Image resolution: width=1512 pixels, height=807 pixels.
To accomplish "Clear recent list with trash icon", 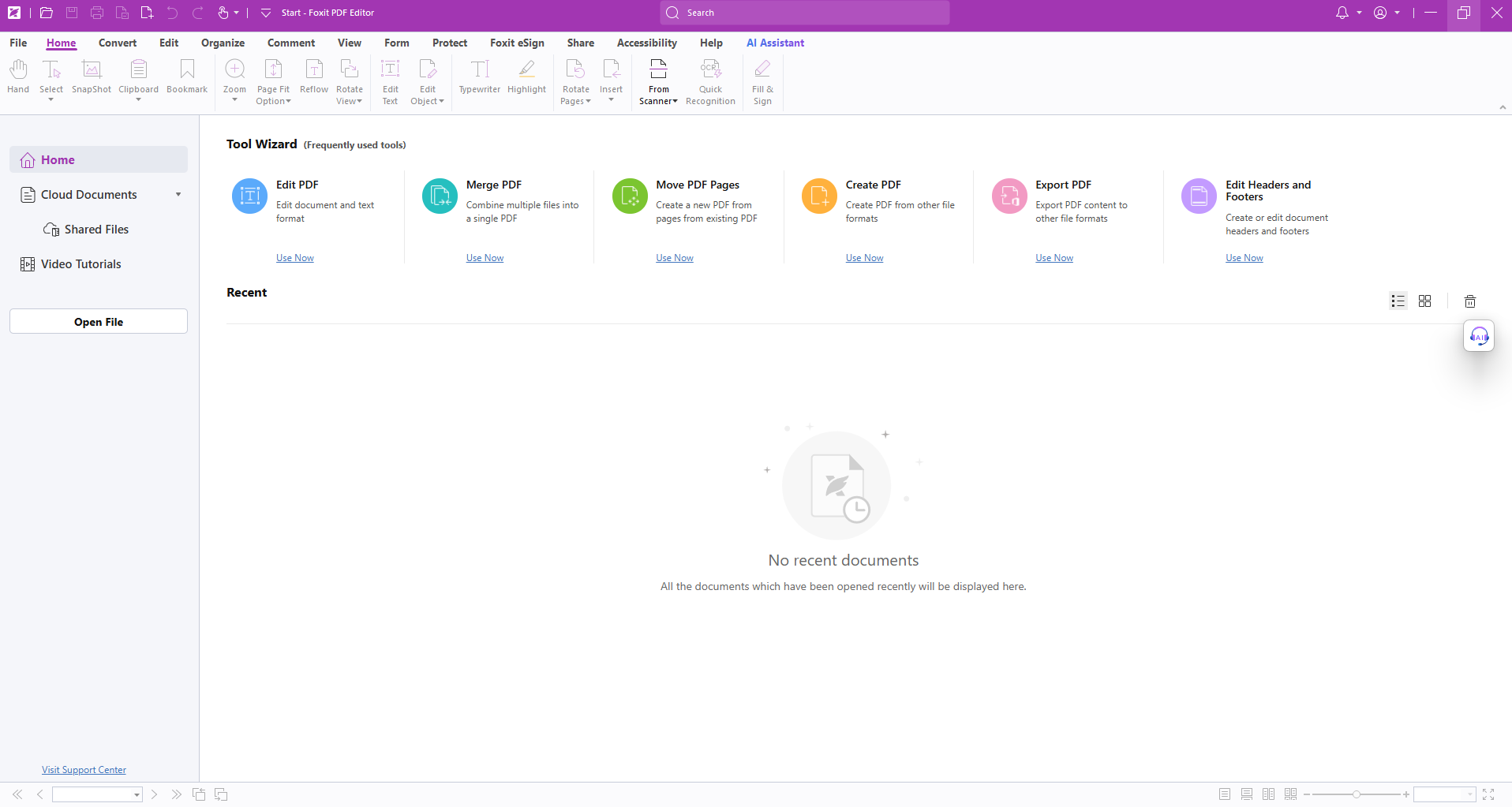I will click(1470, 301).
